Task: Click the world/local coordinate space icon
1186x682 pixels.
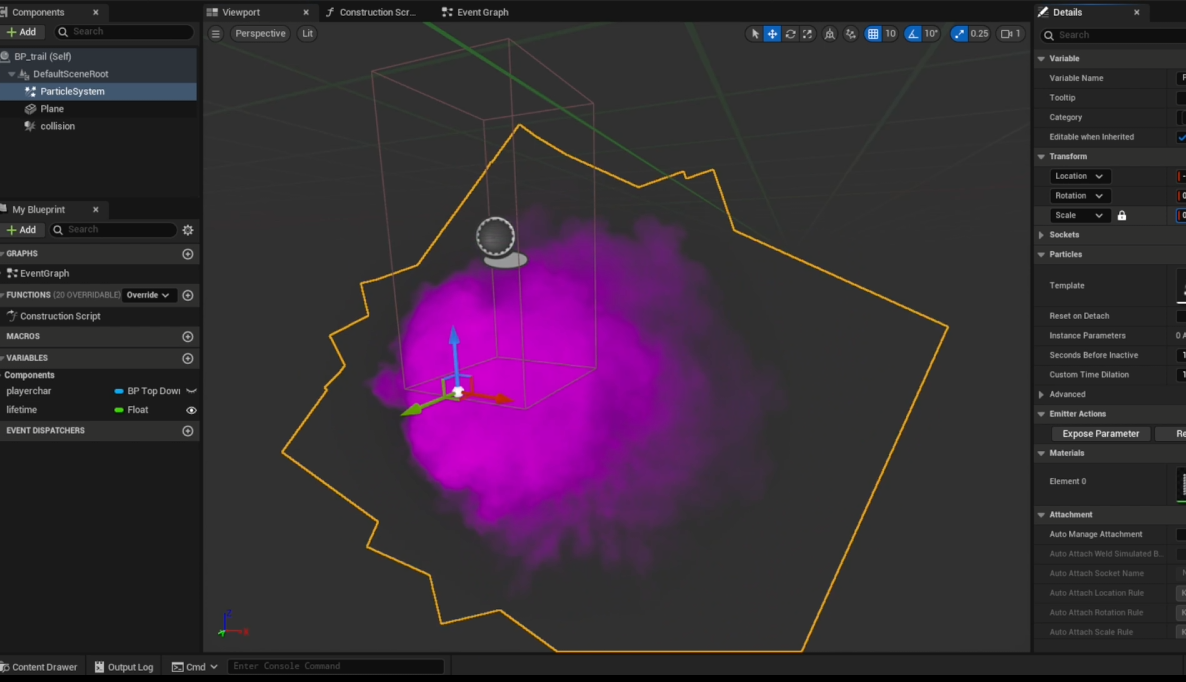Action: pos(830,34)
